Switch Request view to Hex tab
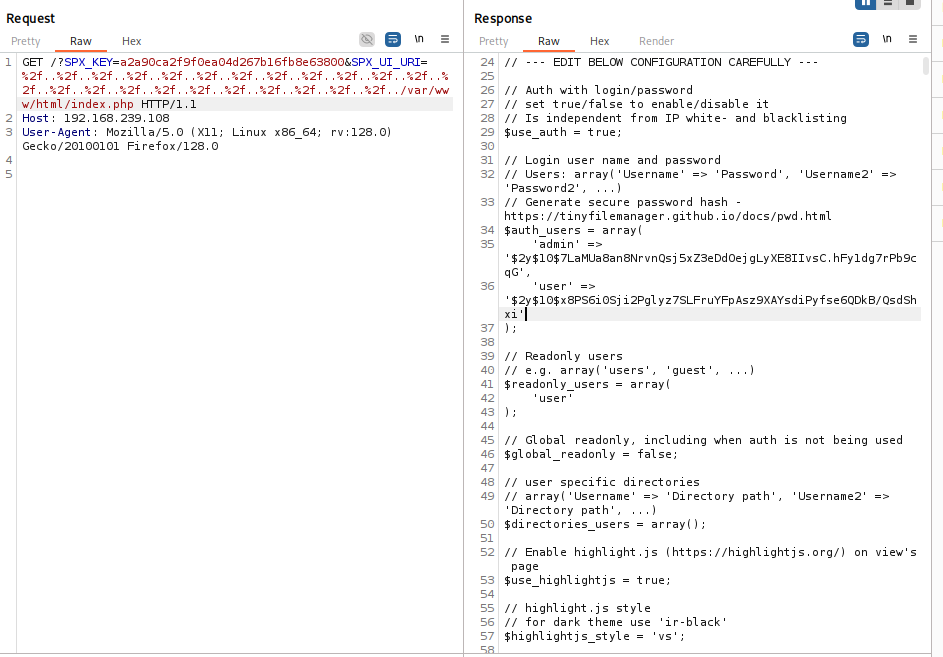This screenshot has width=943, height=657. click(132, 41)
